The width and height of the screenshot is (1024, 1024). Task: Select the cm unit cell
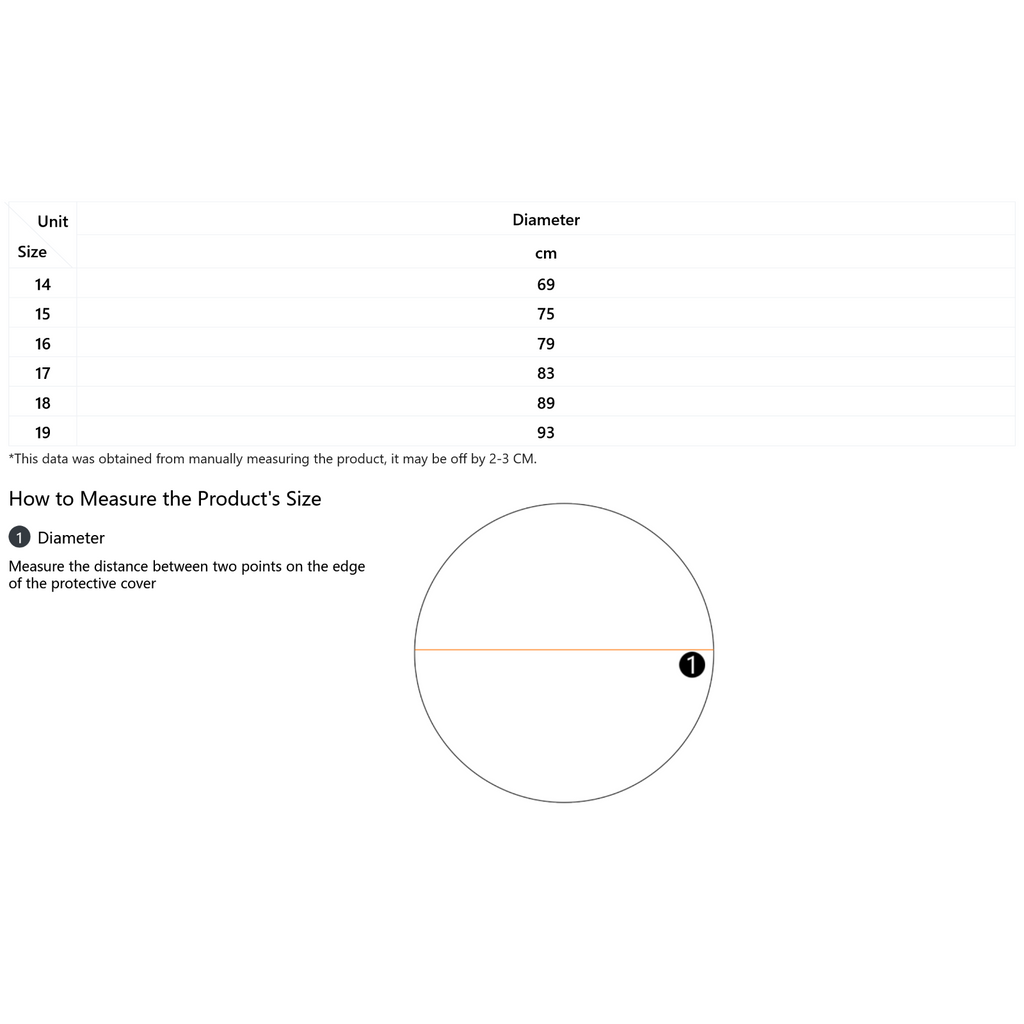[x=546, y=254]
